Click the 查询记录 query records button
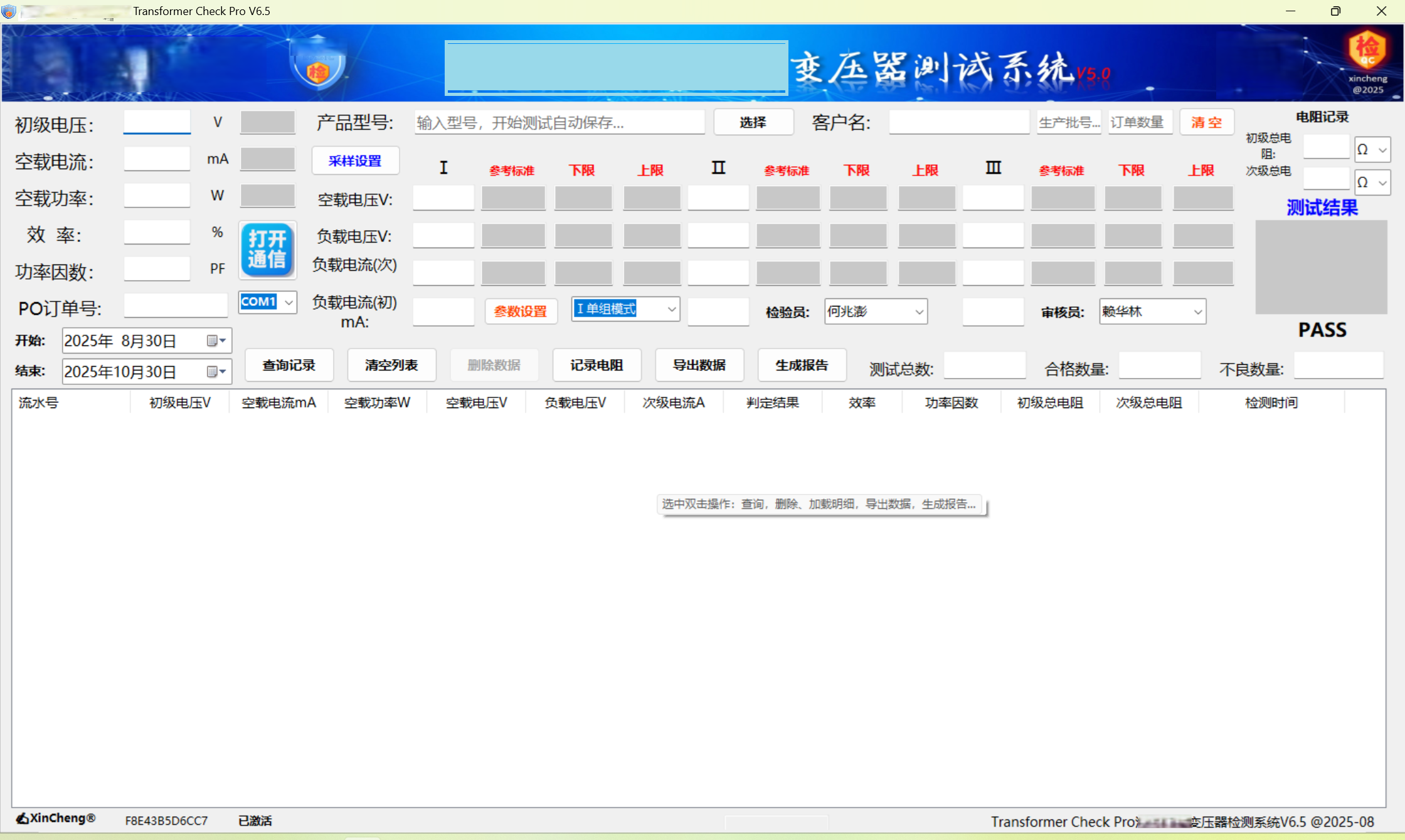Image resolution: width=1405 pixels, height=840 pixels. point(289,365)
